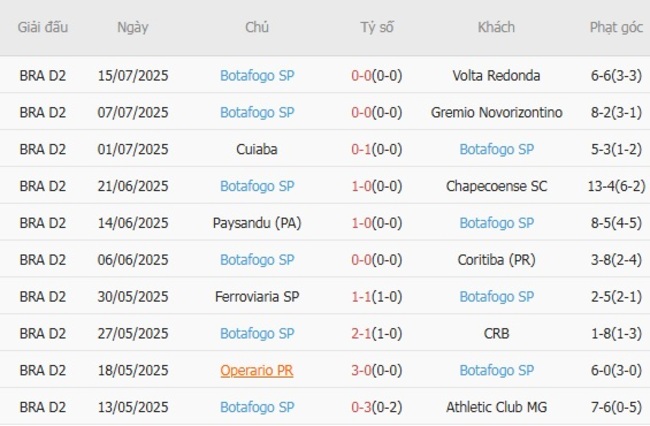The width and height of the screenshot is (650, 426).
Task: Select the 0-3 score against Athletic Club MG
Action: (361, 407)
